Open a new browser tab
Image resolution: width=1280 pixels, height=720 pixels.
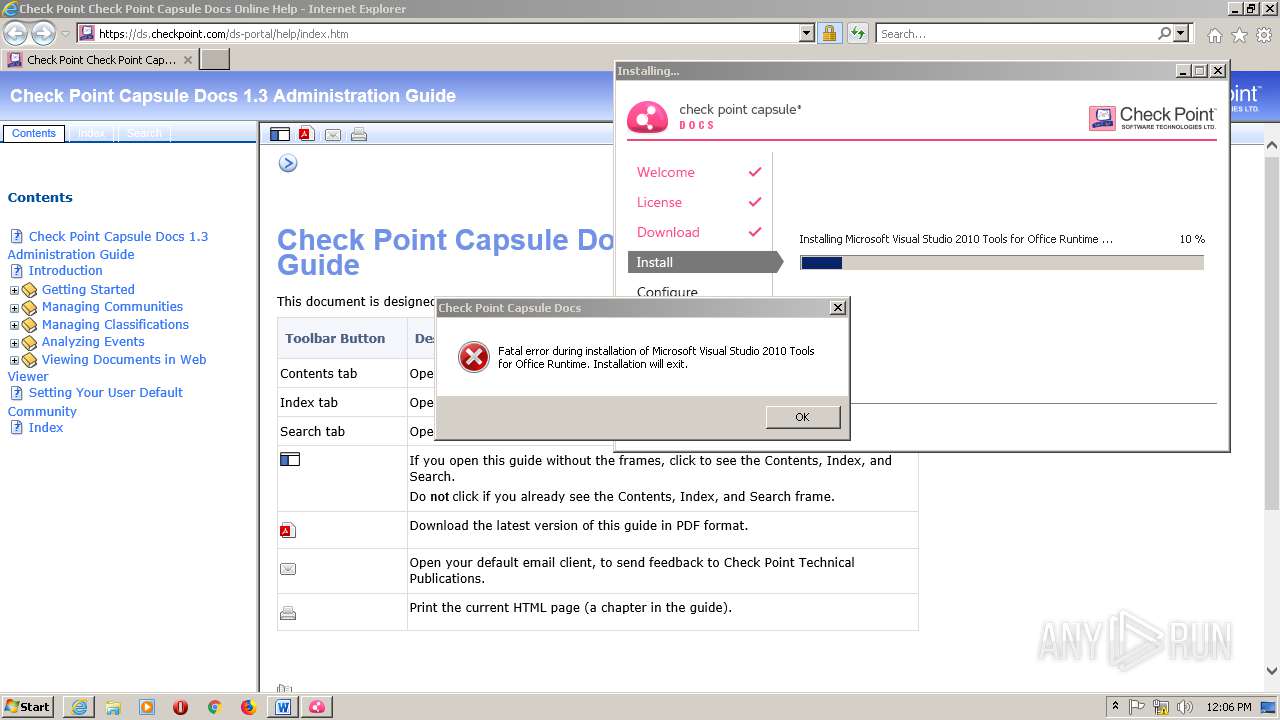pyautogui.click(x=215, y=59)
